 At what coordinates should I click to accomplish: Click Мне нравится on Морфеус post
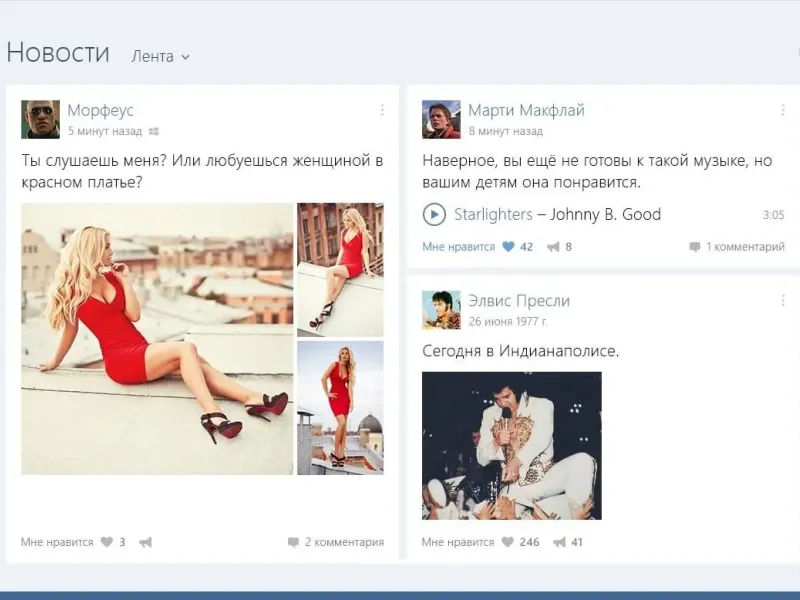coord(57,542)
